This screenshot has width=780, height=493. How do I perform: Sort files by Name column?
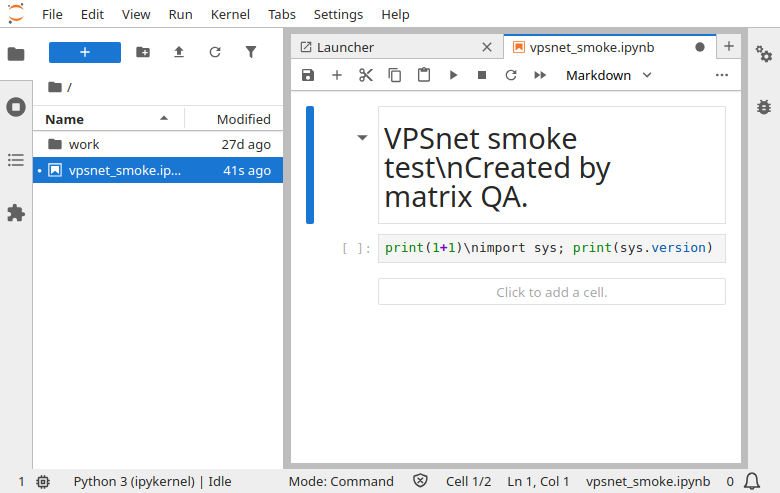pos(108,119)
